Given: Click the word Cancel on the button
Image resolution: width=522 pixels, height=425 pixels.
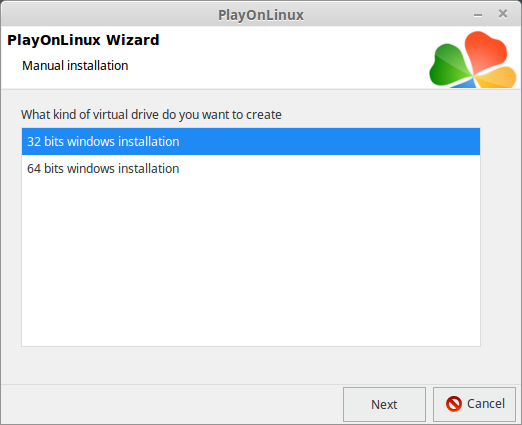Looking at the screenshot, I should 486,404.
